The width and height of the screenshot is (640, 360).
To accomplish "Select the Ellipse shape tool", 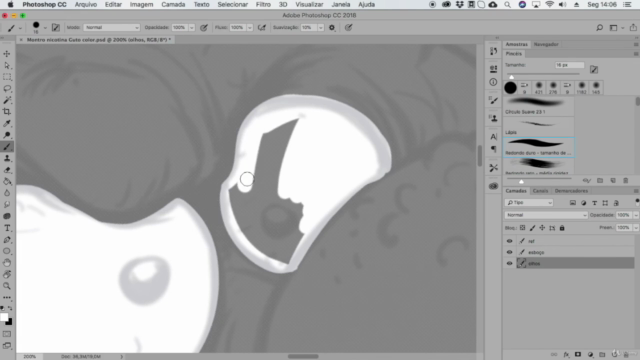I will click(x=7, y=251).
